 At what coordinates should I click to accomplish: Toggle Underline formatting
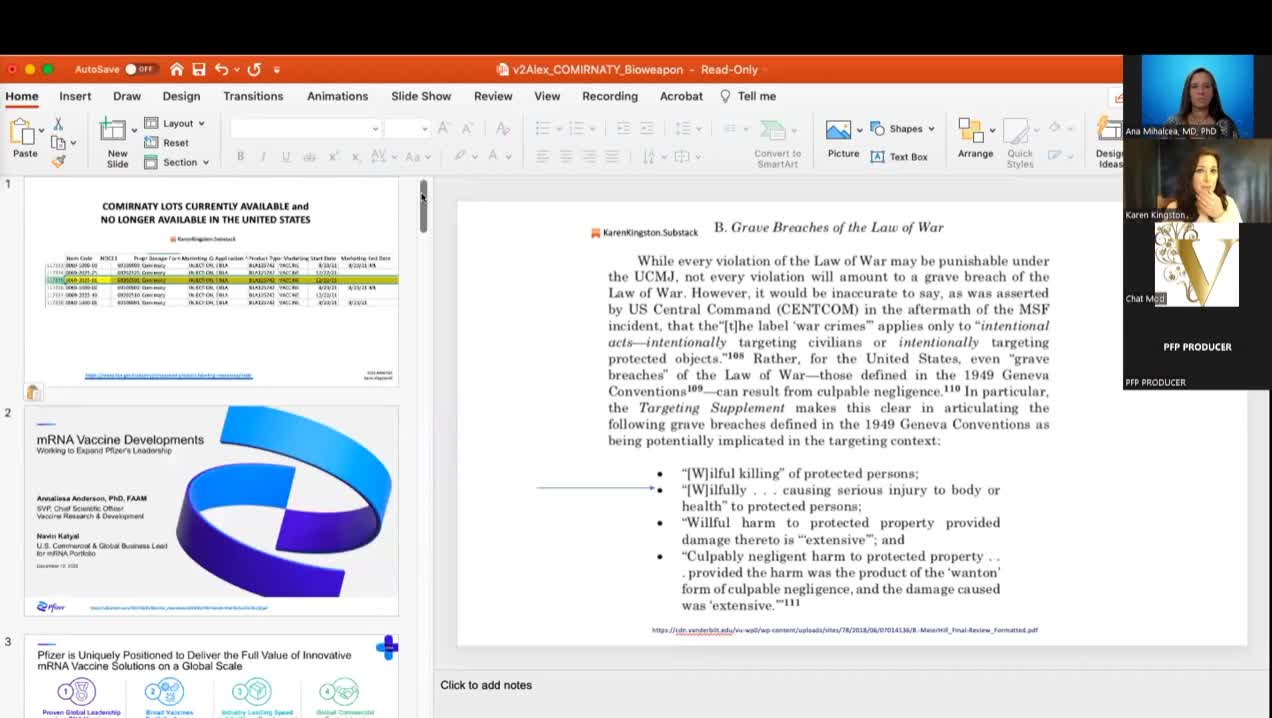pyautogui.click(x=286, y=156)
